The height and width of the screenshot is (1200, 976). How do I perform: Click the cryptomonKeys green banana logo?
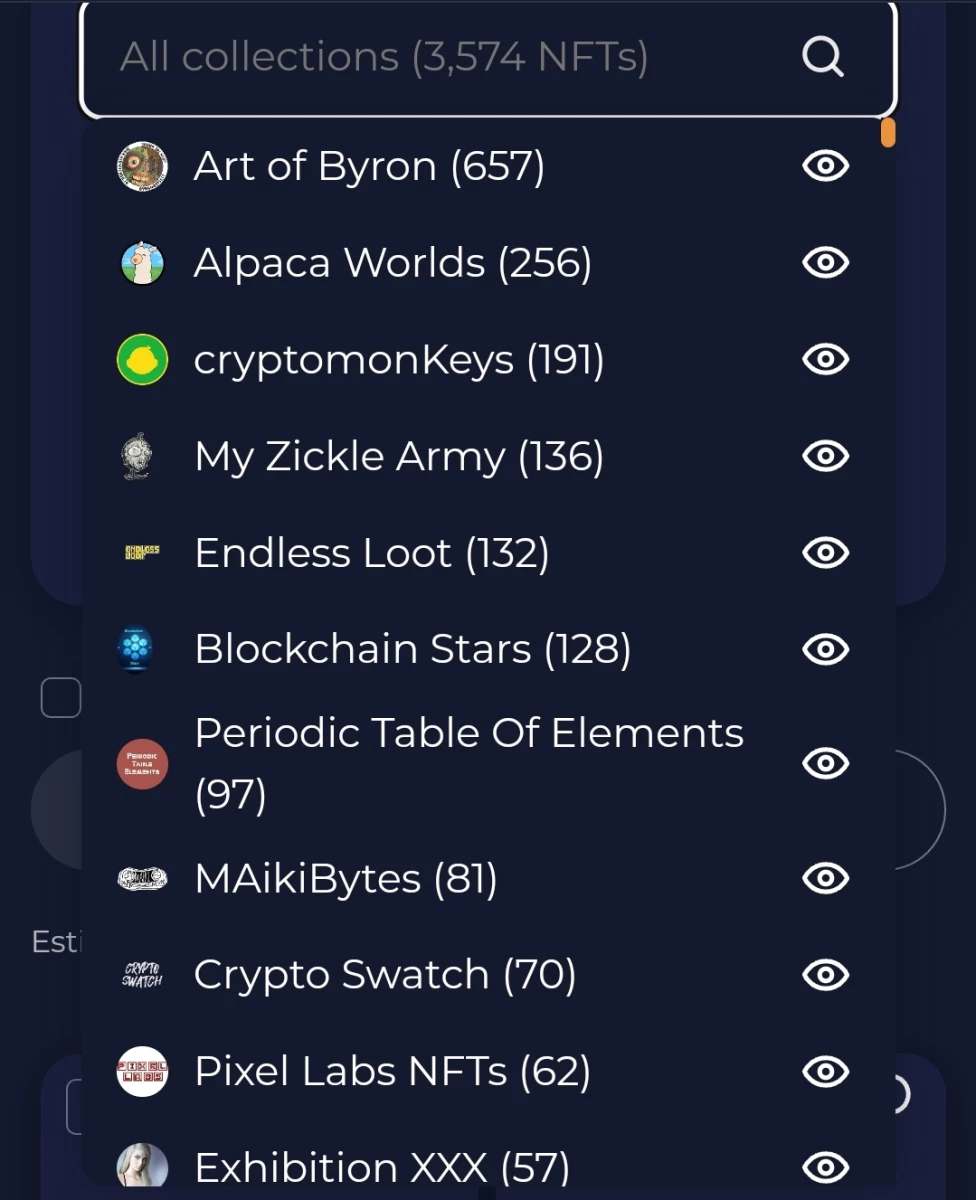click(x=142, y=360)
